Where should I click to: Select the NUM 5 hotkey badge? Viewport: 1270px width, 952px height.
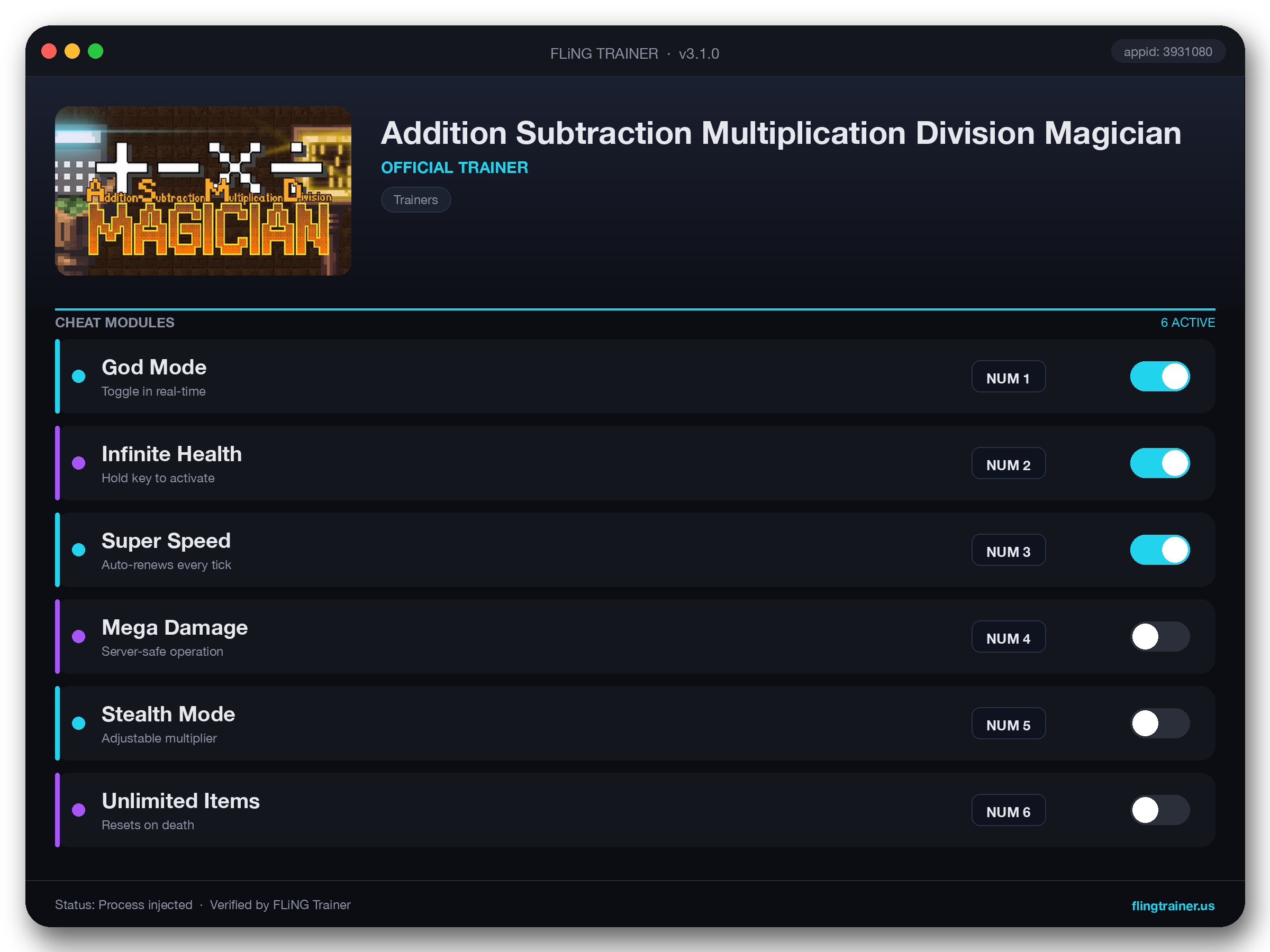click(x=1008, y=724)
